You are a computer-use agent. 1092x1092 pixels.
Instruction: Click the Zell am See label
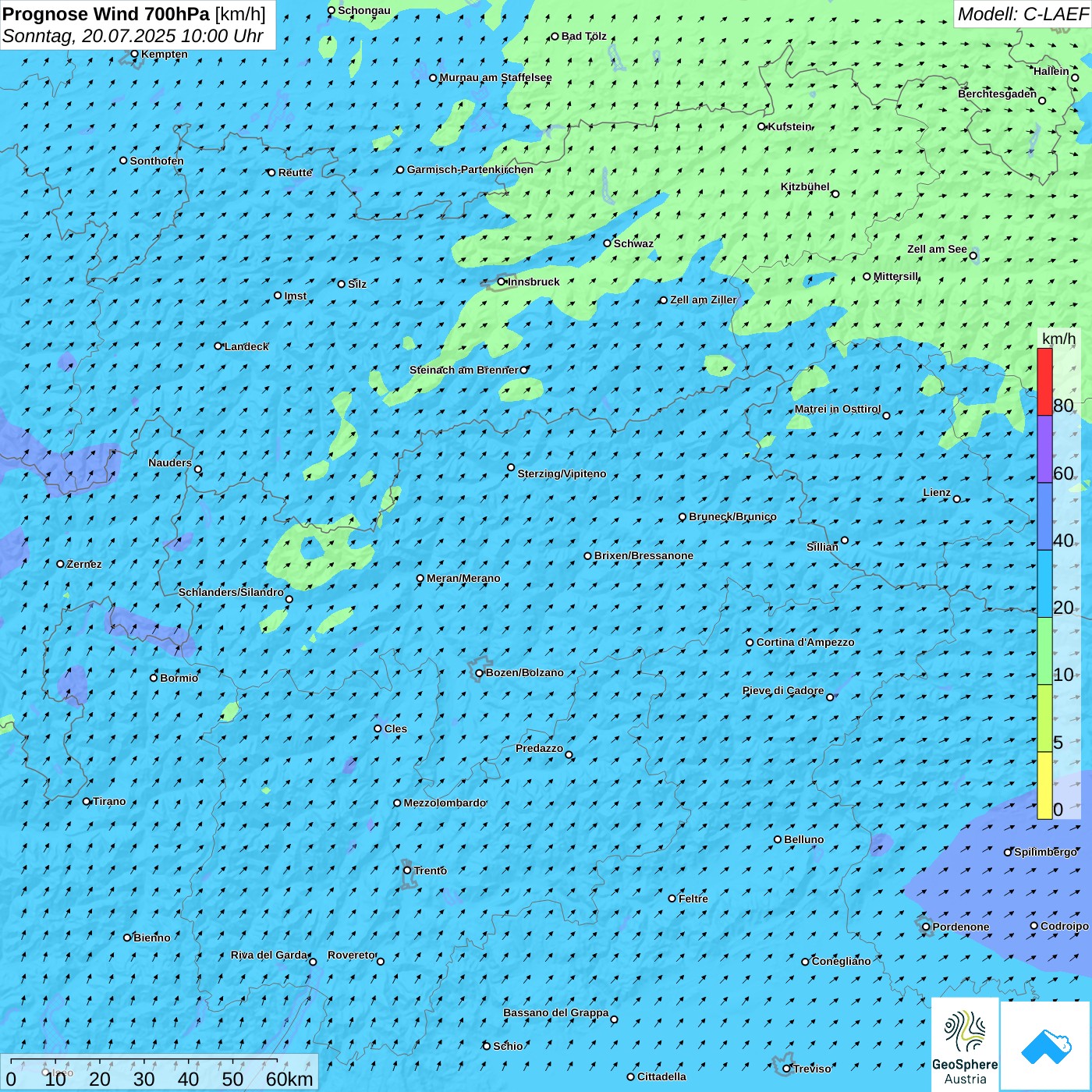click(937, 249)
